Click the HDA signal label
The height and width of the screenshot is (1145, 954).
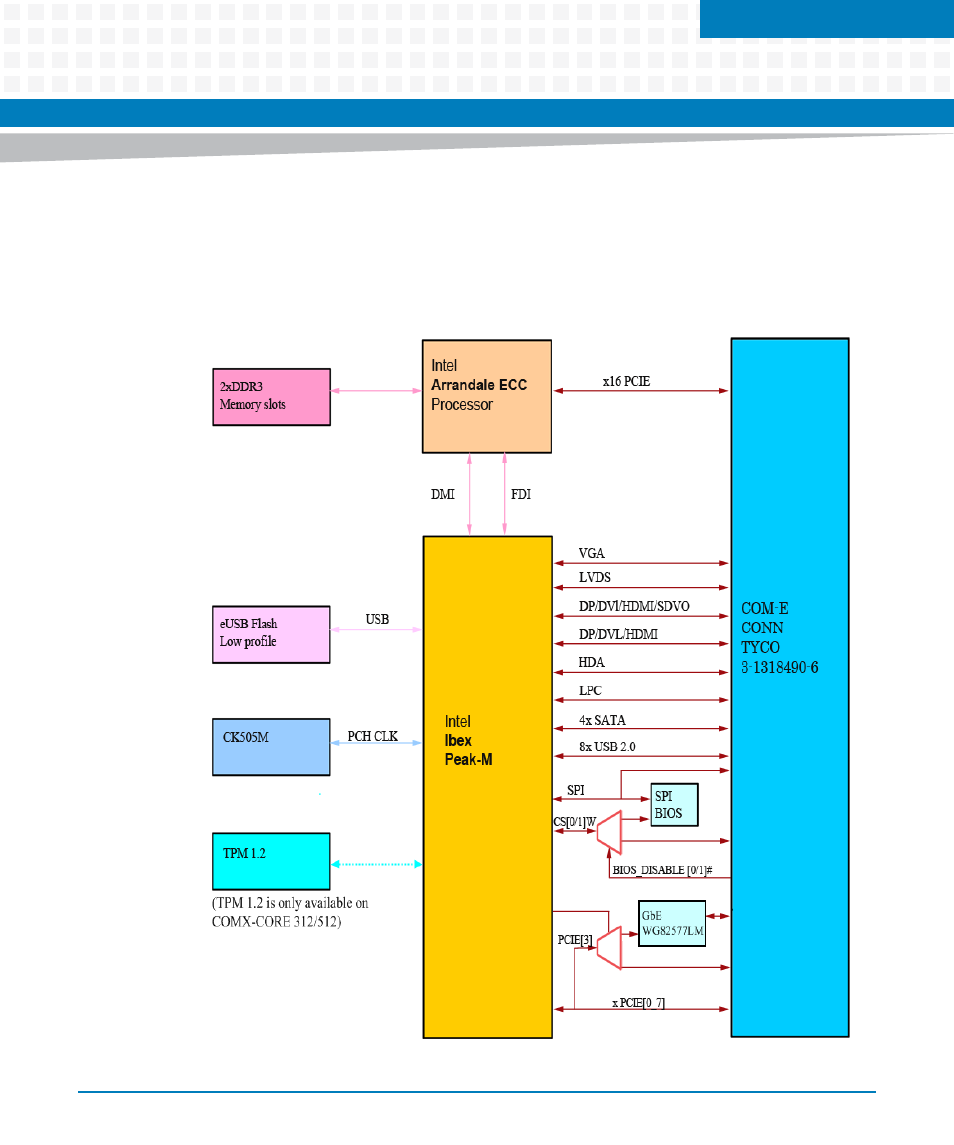[x=592, y=662]
